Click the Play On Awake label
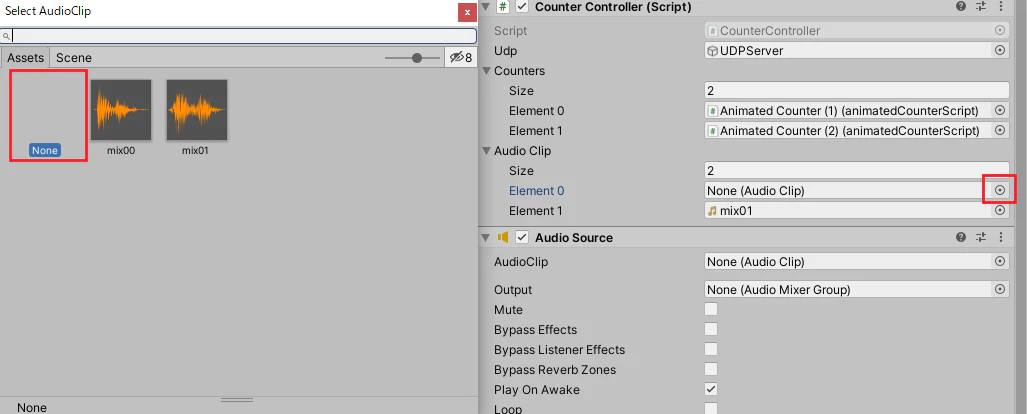 click(536, 390)
